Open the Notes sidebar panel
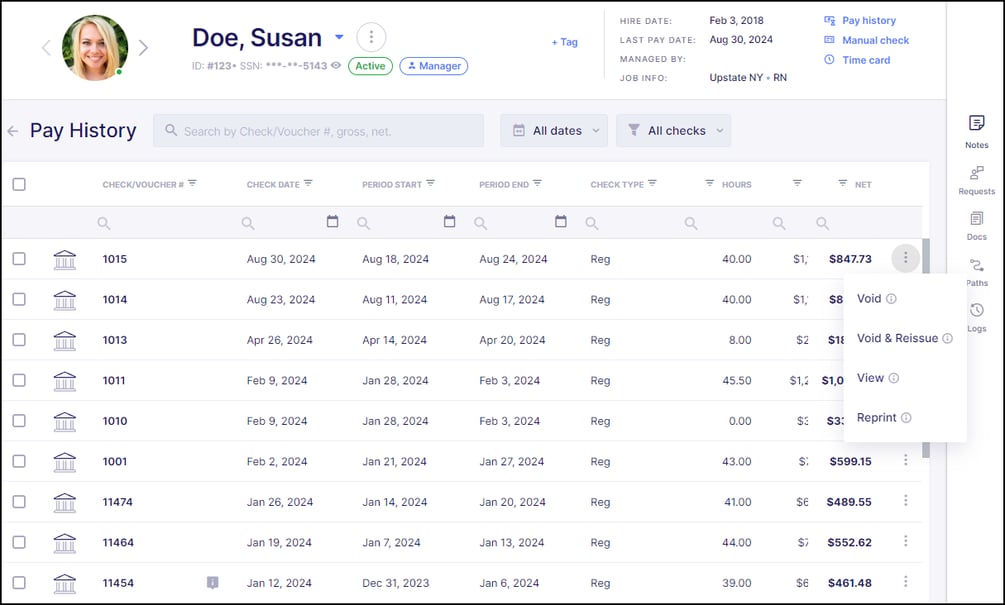1005x605 pixels. [x=976, y=130]
